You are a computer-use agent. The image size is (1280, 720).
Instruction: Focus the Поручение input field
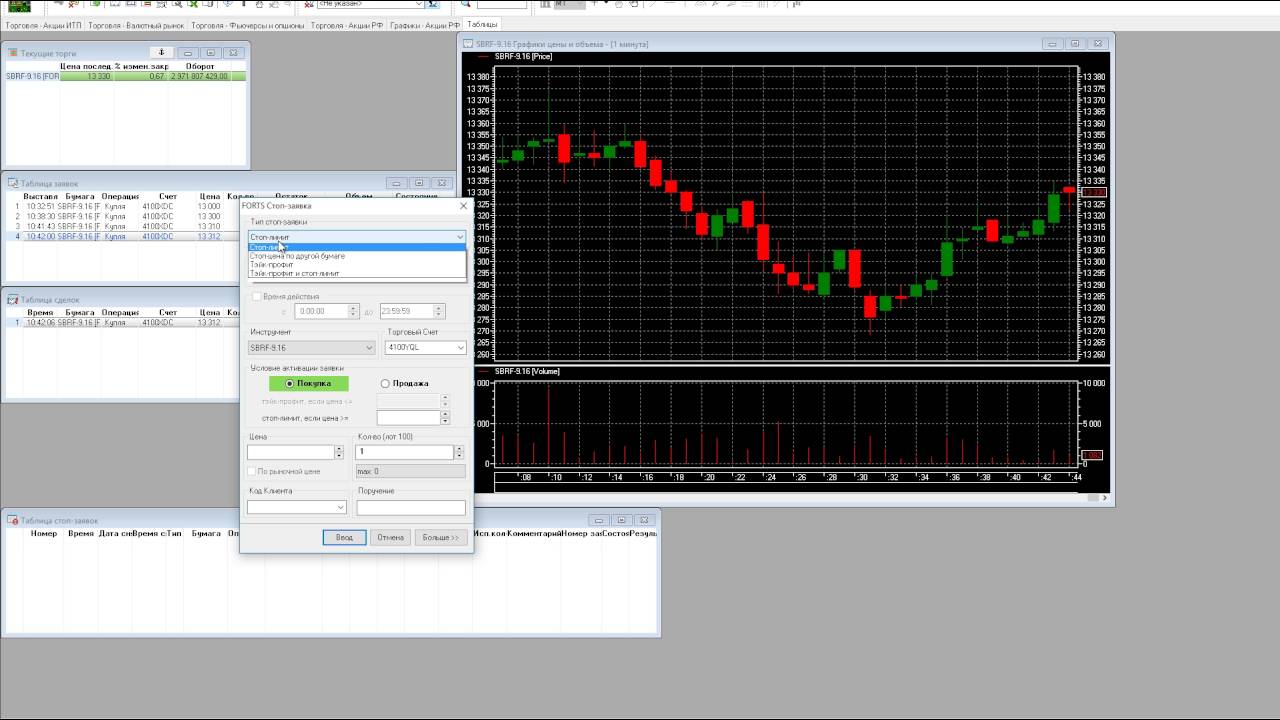tap(411, 508)
